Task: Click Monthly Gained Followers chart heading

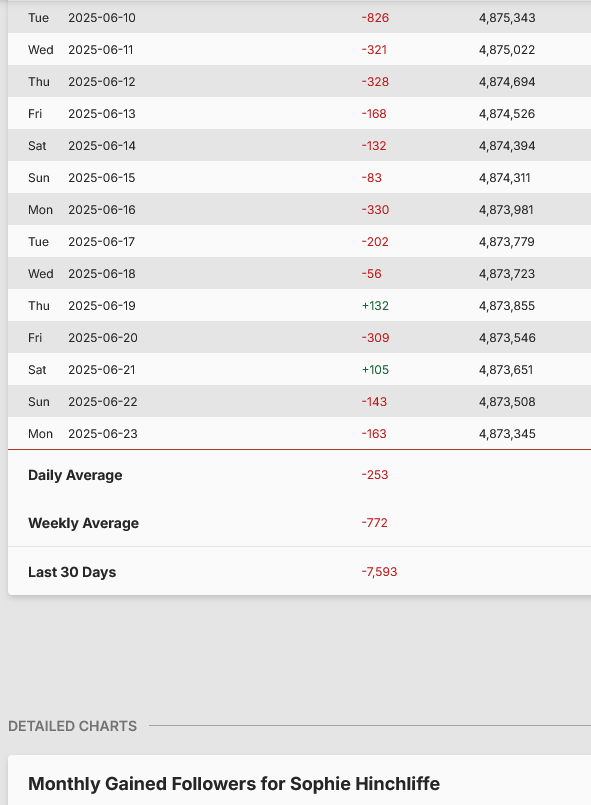Action: 234,784
